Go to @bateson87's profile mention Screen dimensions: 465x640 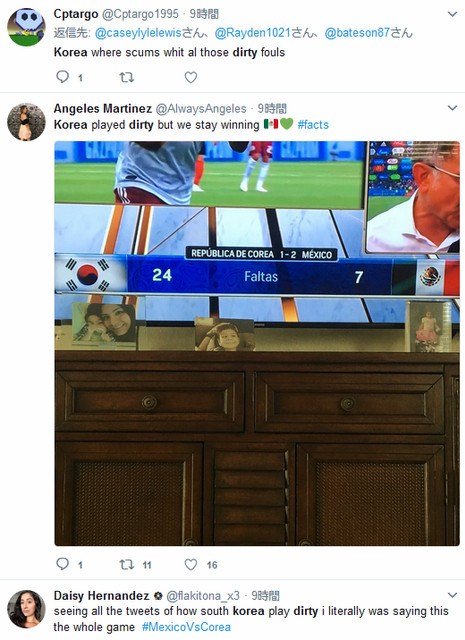(x=357, y=33)
